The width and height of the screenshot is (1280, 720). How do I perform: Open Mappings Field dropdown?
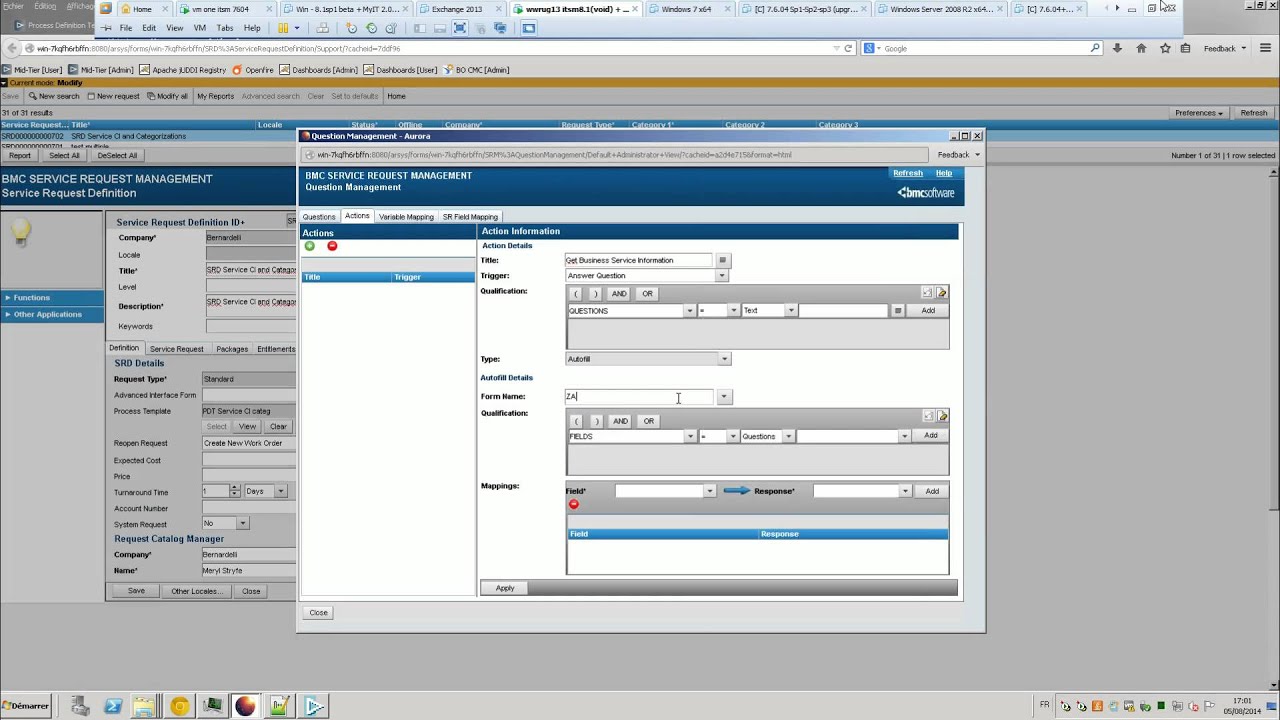[709, 491]
